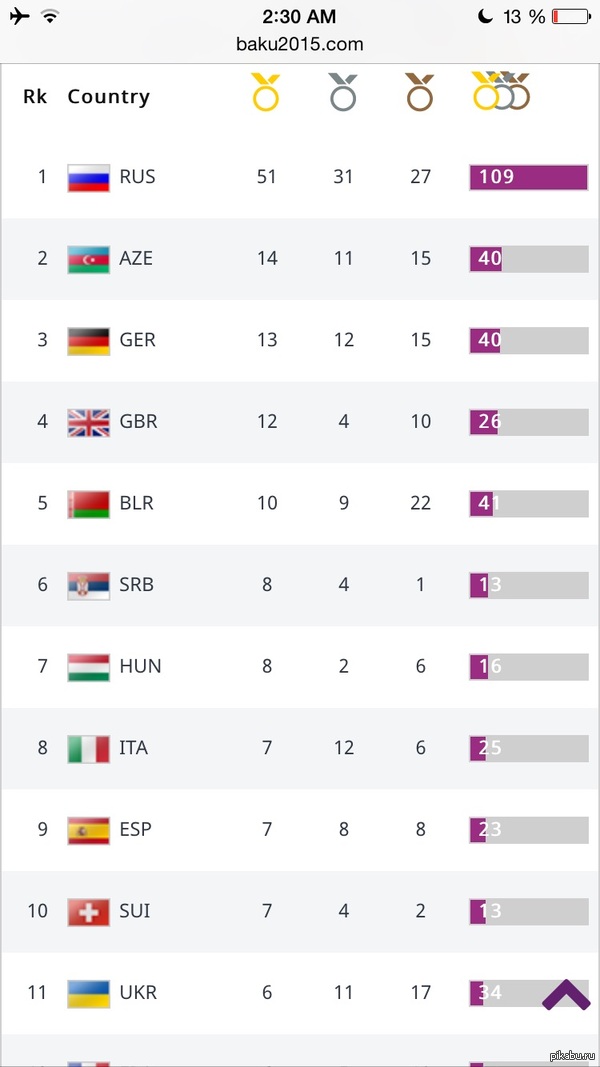Tap the battery indicator in status bar
This screenshot has height=1067, width=600.
point(572,16)
